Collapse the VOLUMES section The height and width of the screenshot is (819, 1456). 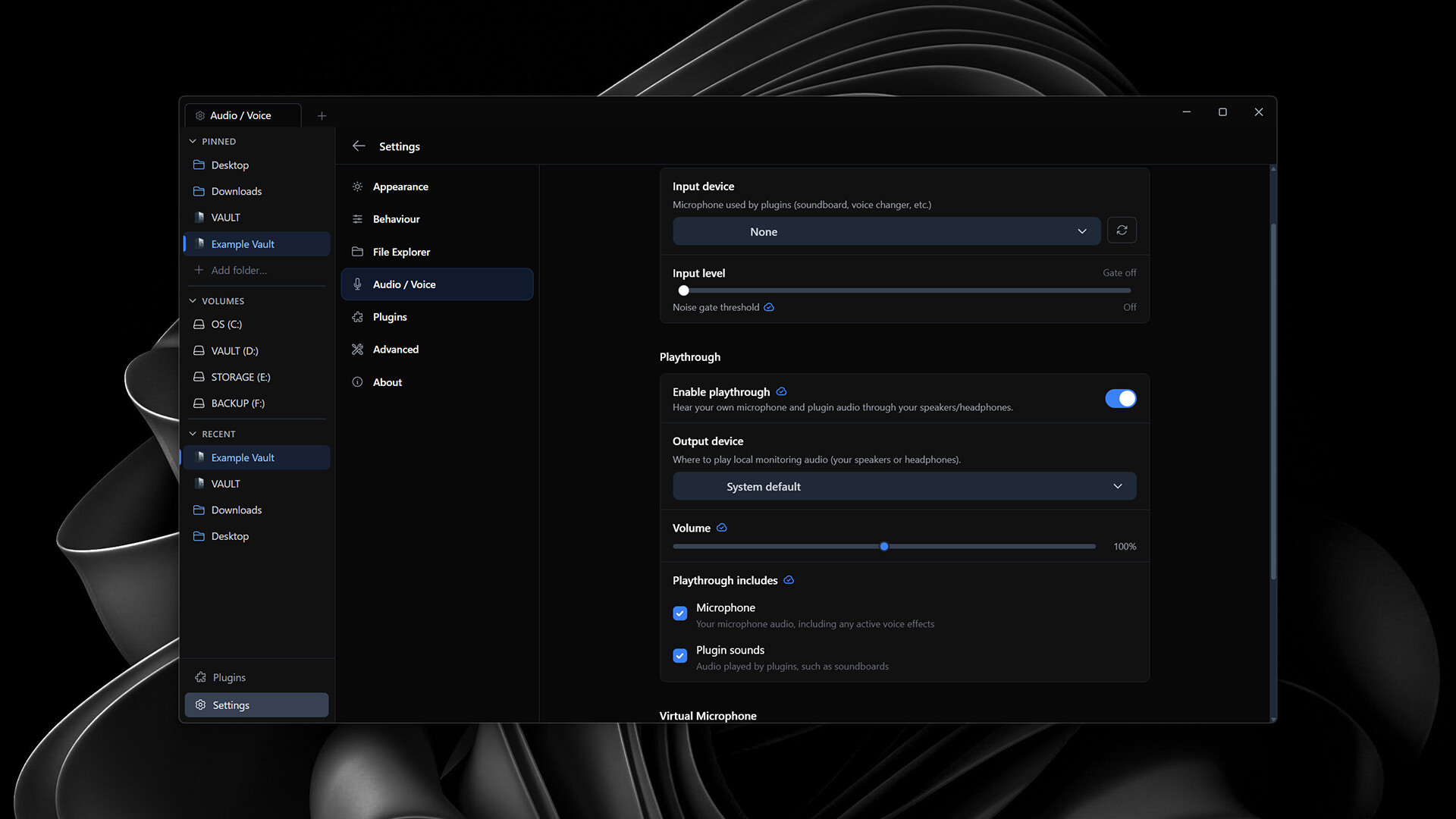coord(193,301)
